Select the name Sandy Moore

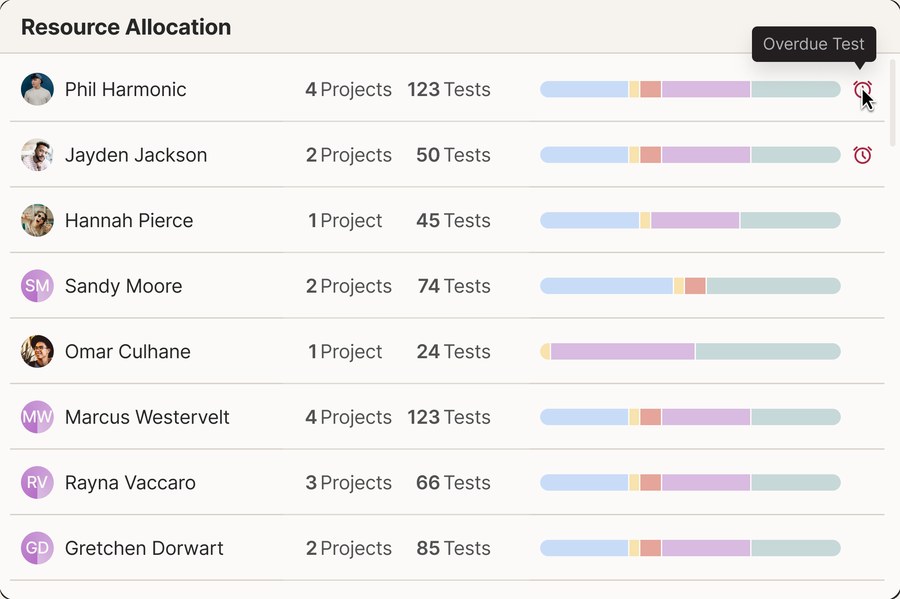click(x=123, y=286)
